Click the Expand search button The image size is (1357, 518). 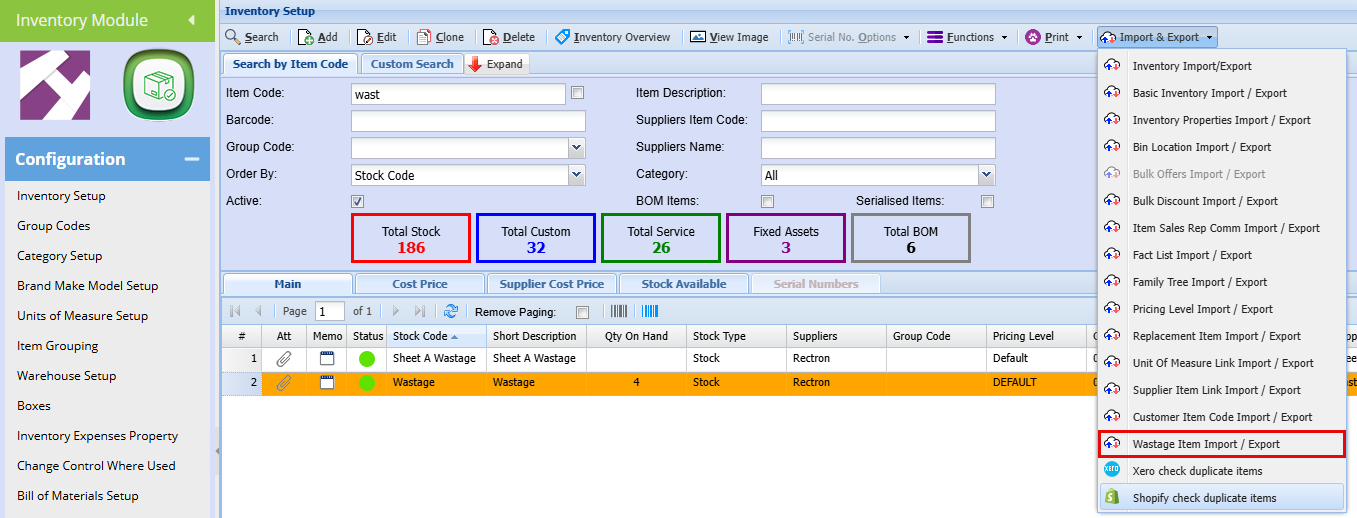[495, 64]
